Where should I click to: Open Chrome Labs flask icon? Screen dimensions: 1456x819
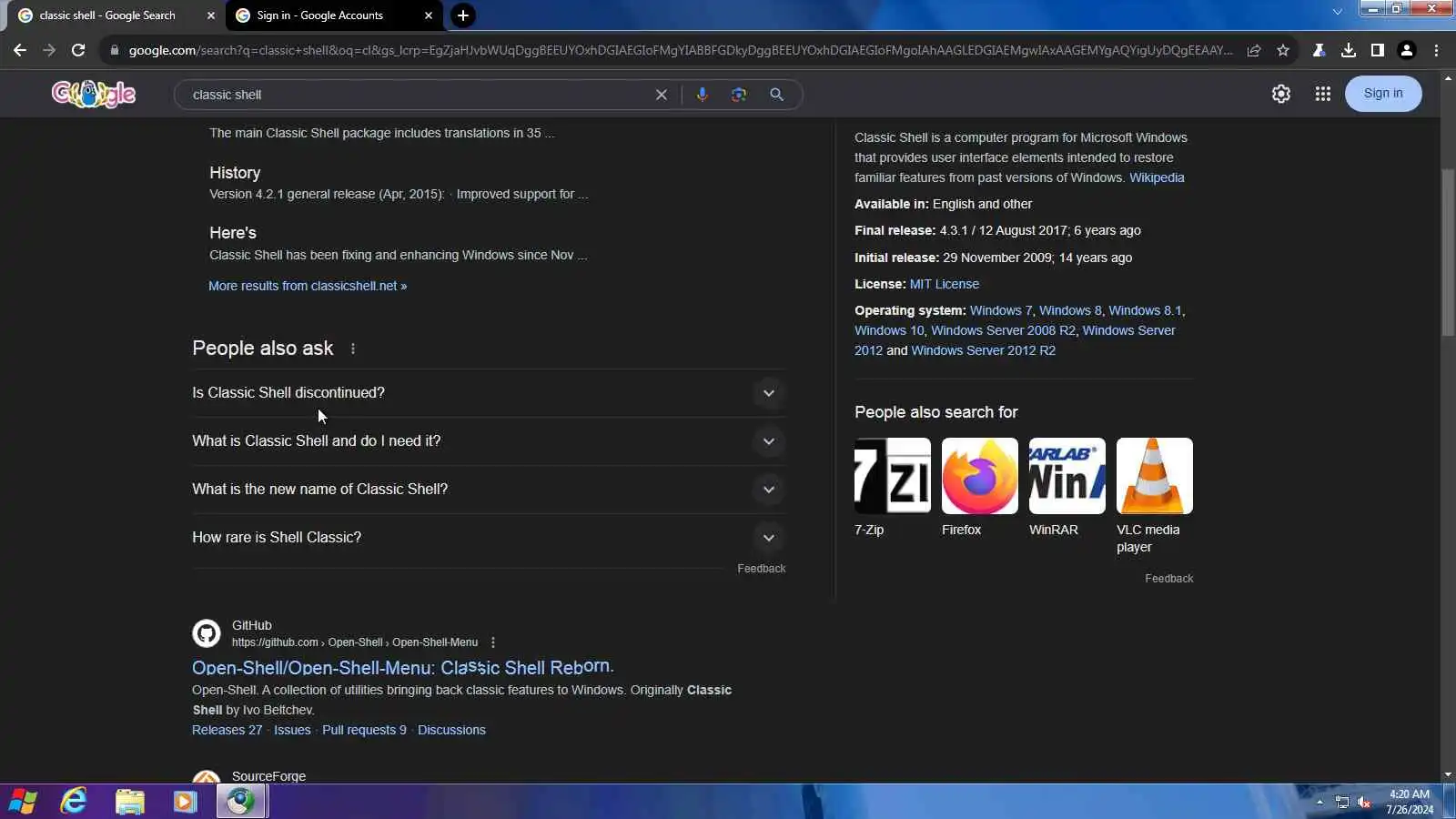click(1319, 50)
